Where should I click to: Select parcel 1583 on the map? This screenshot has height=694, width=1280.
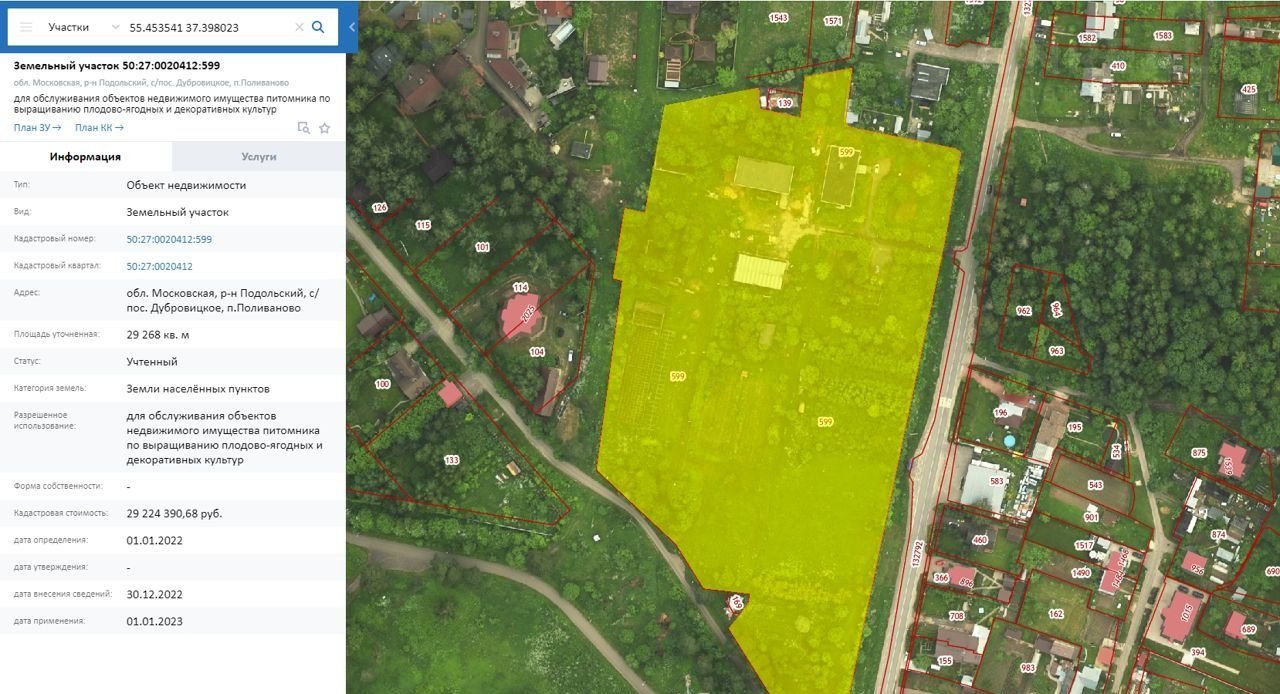[1163, 36]
